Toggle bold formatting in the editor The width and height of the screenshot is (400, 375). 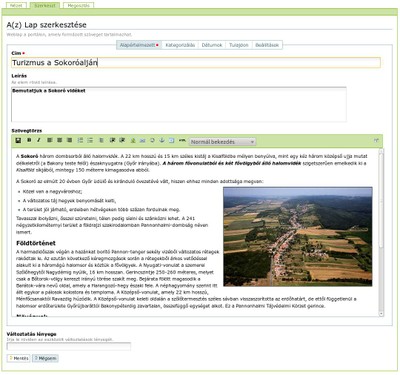(x=29, y=140)
